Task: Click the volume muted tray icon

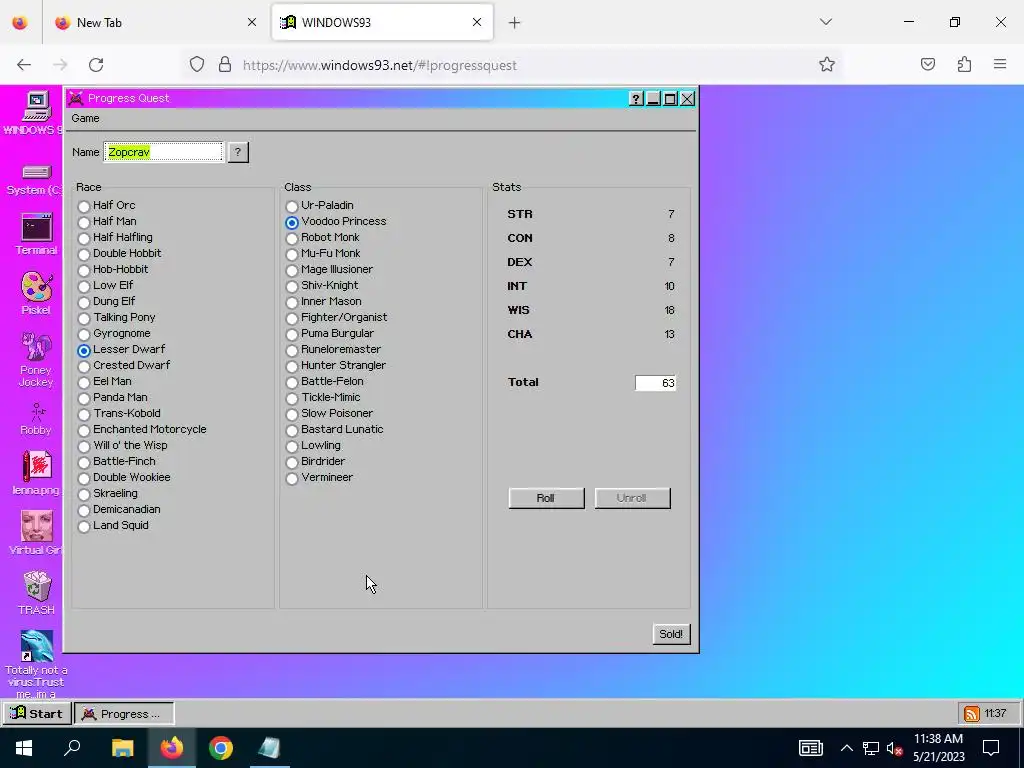Action: coord(894,748)
